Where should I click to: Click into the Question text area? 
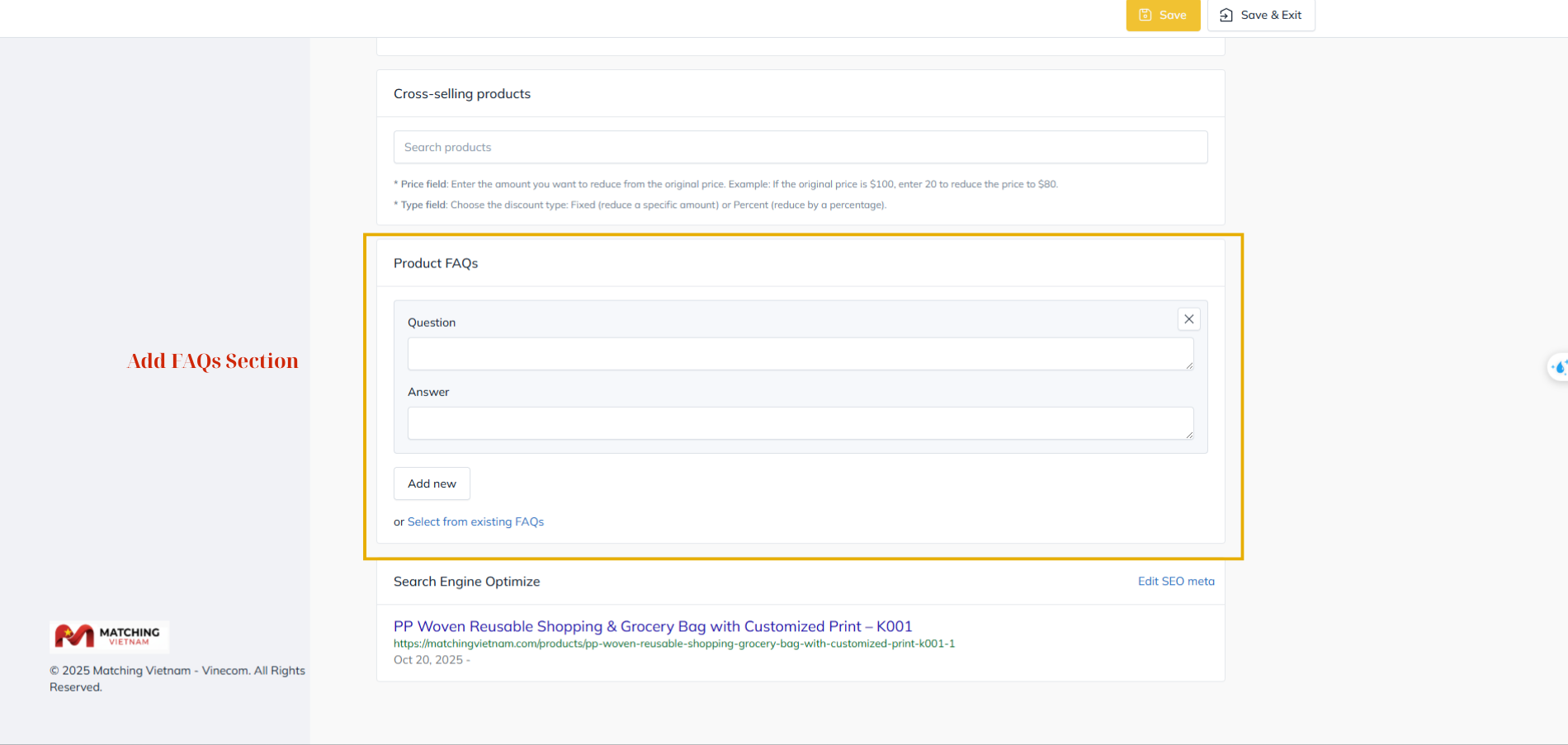(799, 354)
